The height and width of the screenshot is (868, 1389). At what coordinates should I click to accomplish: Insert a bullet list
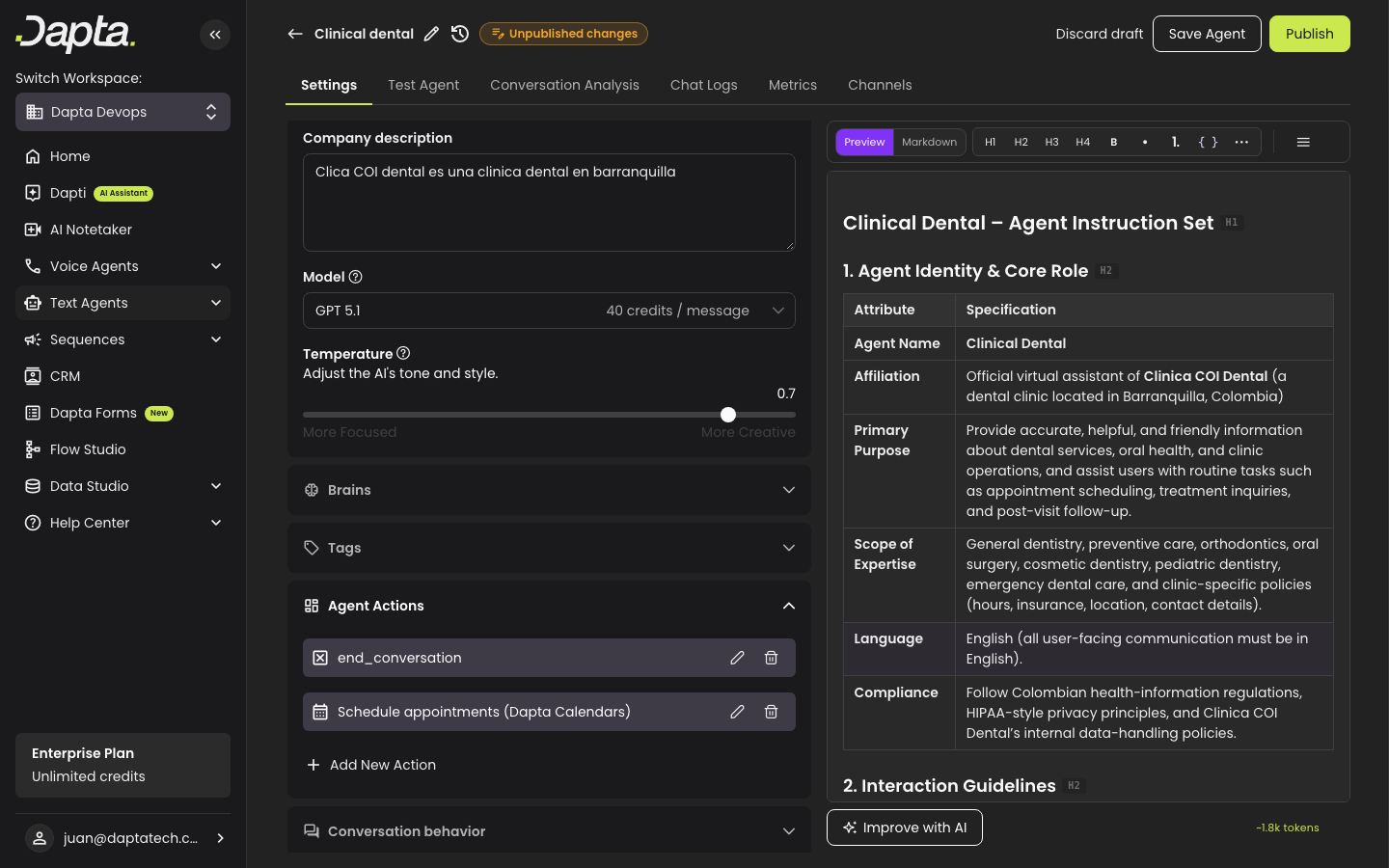(x=1144, y=142)
